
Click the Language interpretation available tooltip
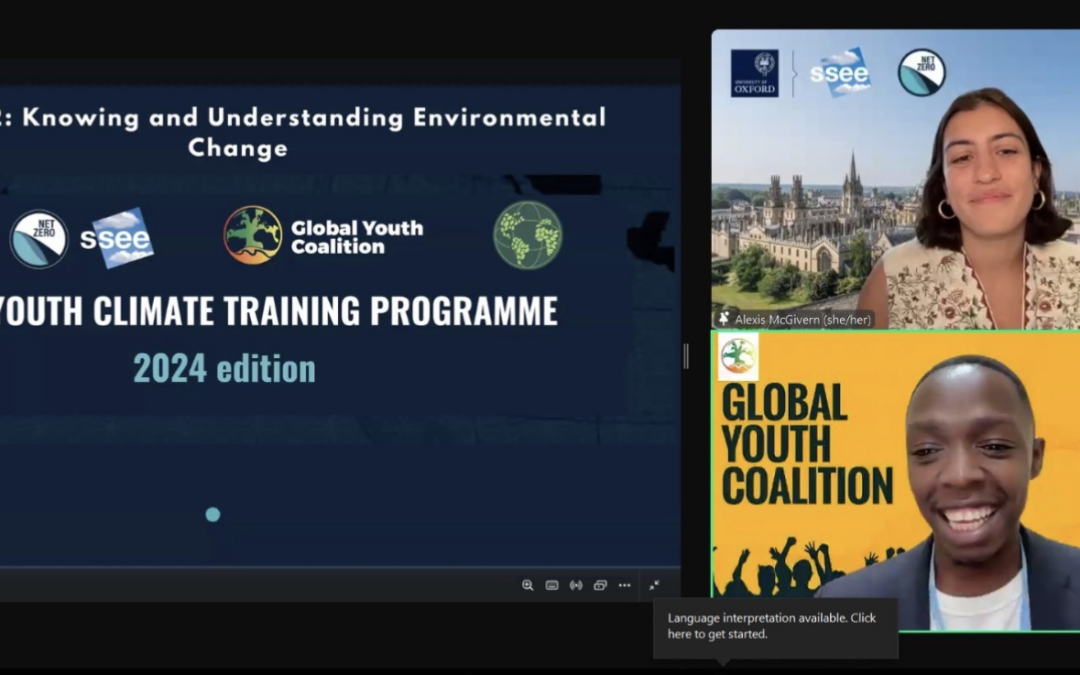pyautogui.click(x=775, y=626)
